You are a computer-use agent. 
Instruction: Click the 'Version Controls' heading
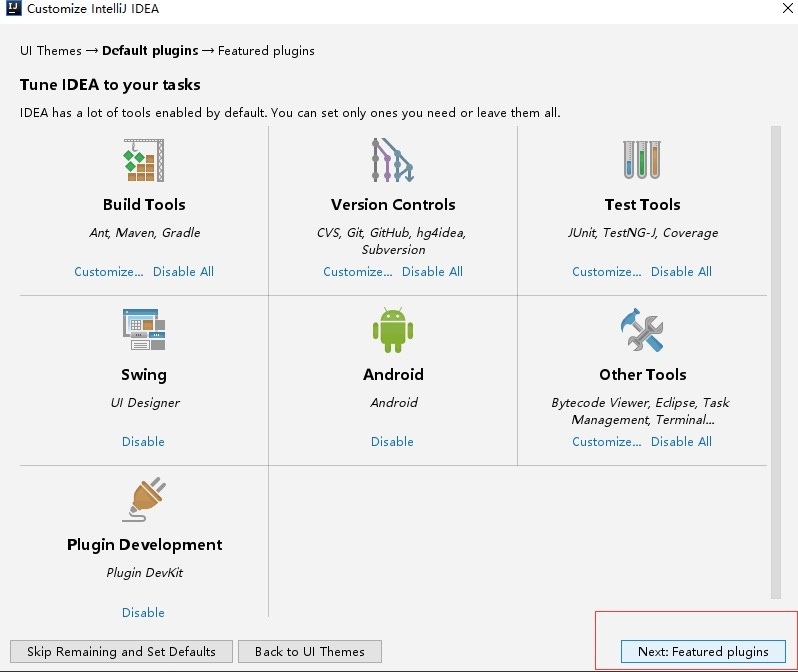tap(393, 205)
